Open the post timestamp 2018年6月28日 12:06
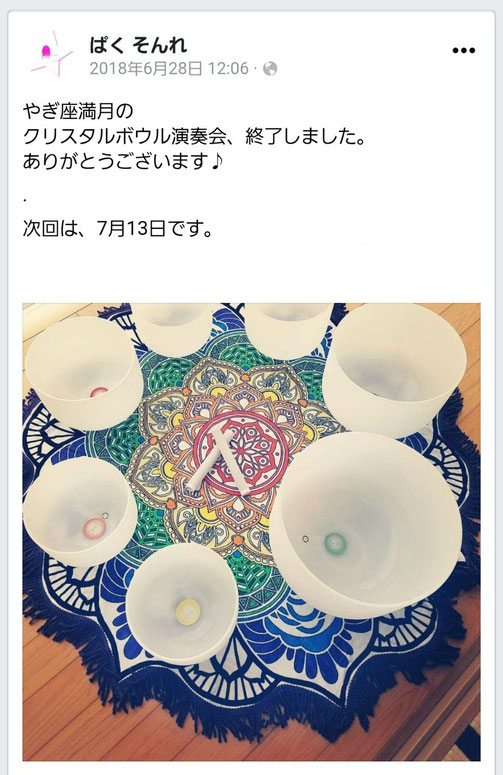Image resolution: width=503 pixels, height=775 pixels. click(x=169, y=69)
